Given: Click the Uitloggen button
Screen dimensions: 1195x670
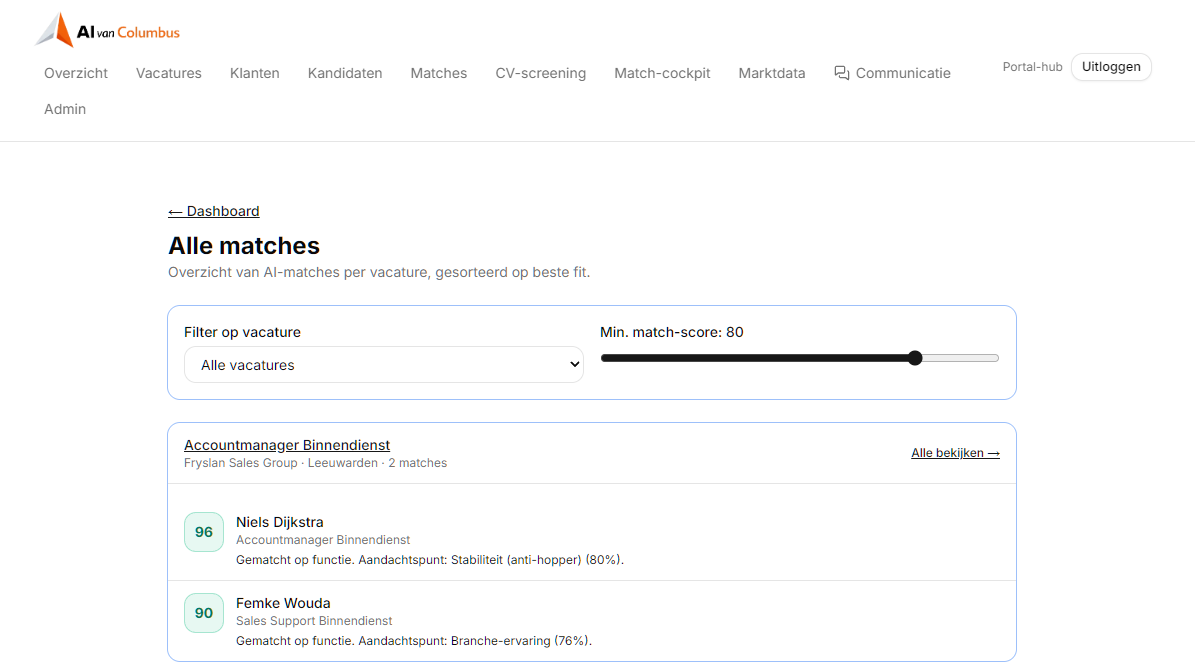Looking at the screenshot, I should coord(1110,67).
